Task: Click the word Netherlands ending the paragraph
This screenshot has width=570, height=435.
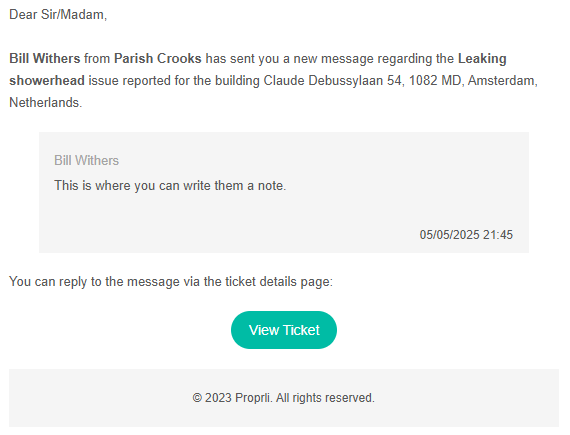Action: (x=44, y=102)
